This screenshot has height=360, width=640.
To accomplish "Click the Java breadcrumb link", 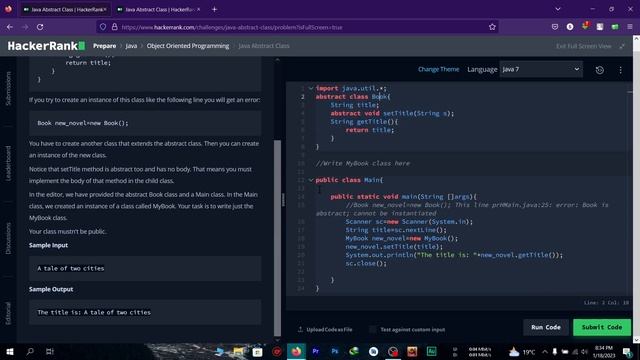I will tap(131, 46).
